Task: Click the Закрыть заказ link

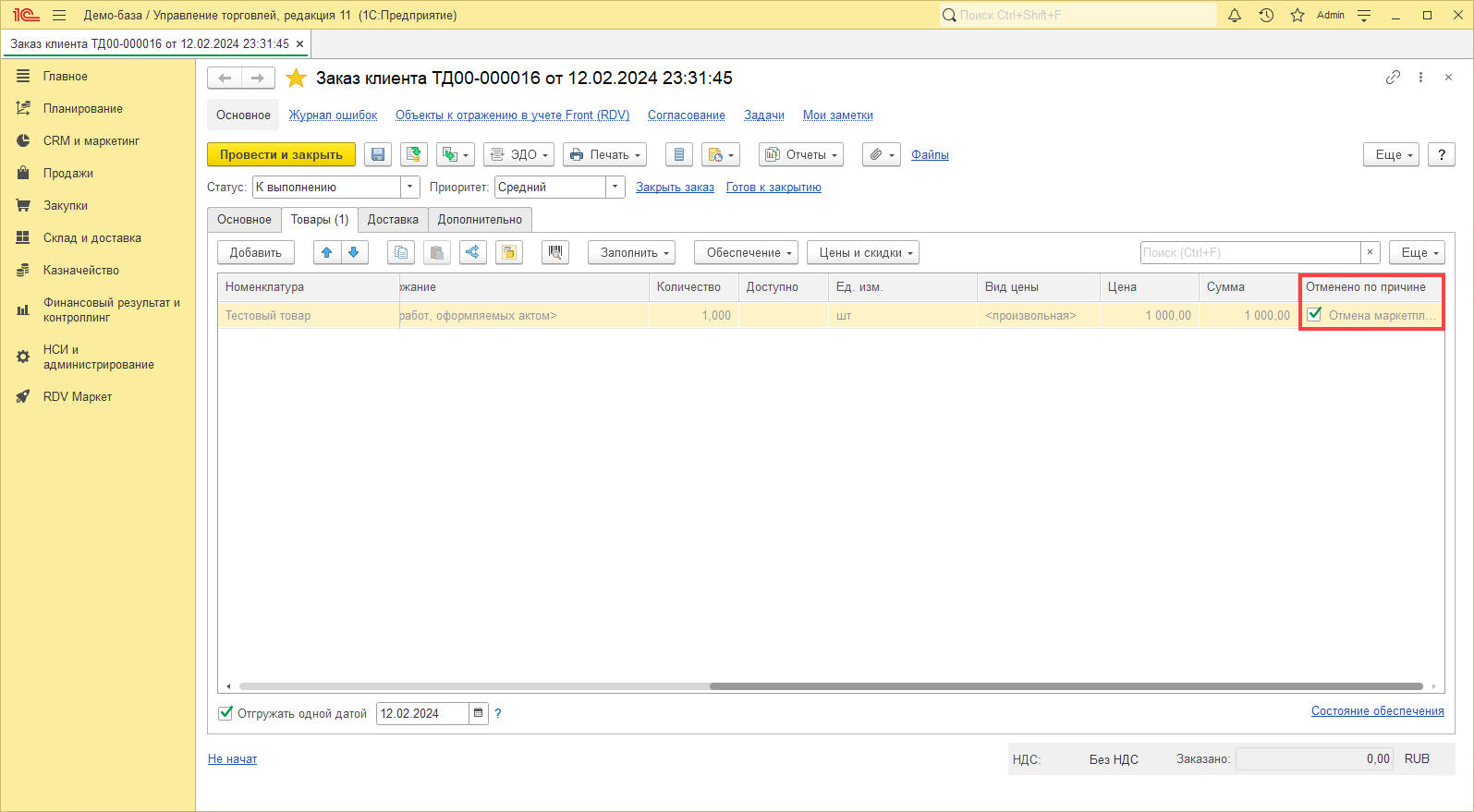Action: [x=676, y=188]
